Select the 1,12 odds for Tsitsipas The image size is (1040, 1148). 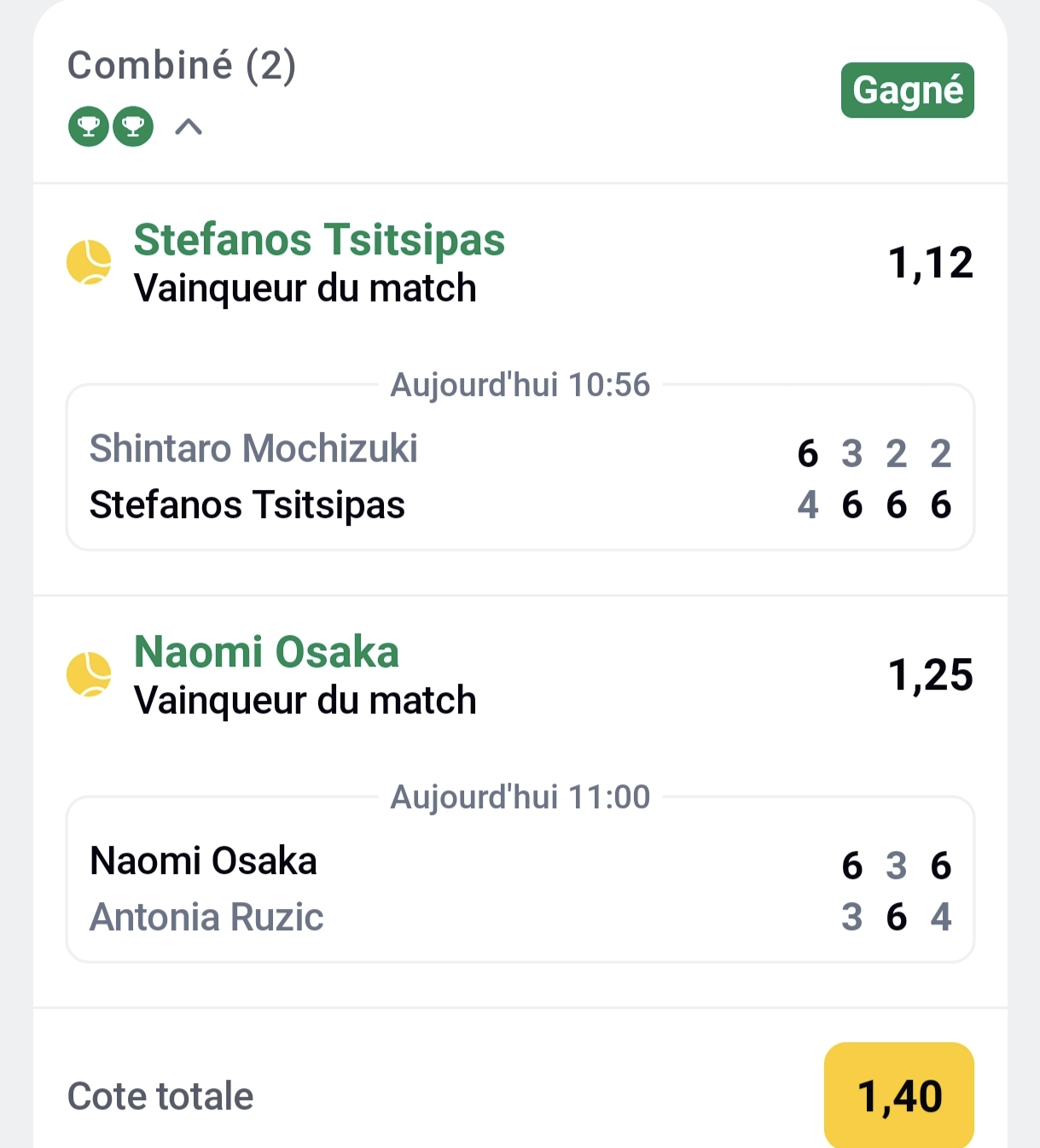(930, 262)
